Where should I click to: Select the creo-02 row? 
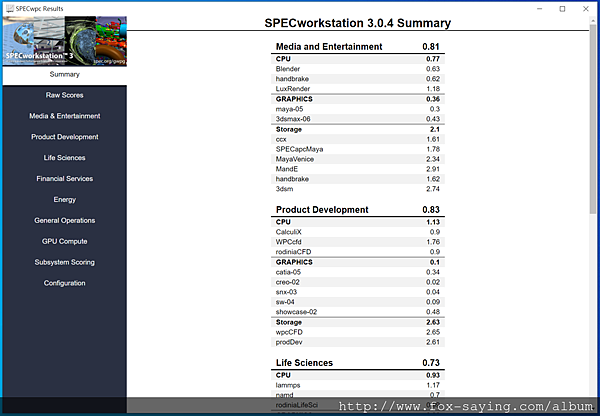(358, 282)
